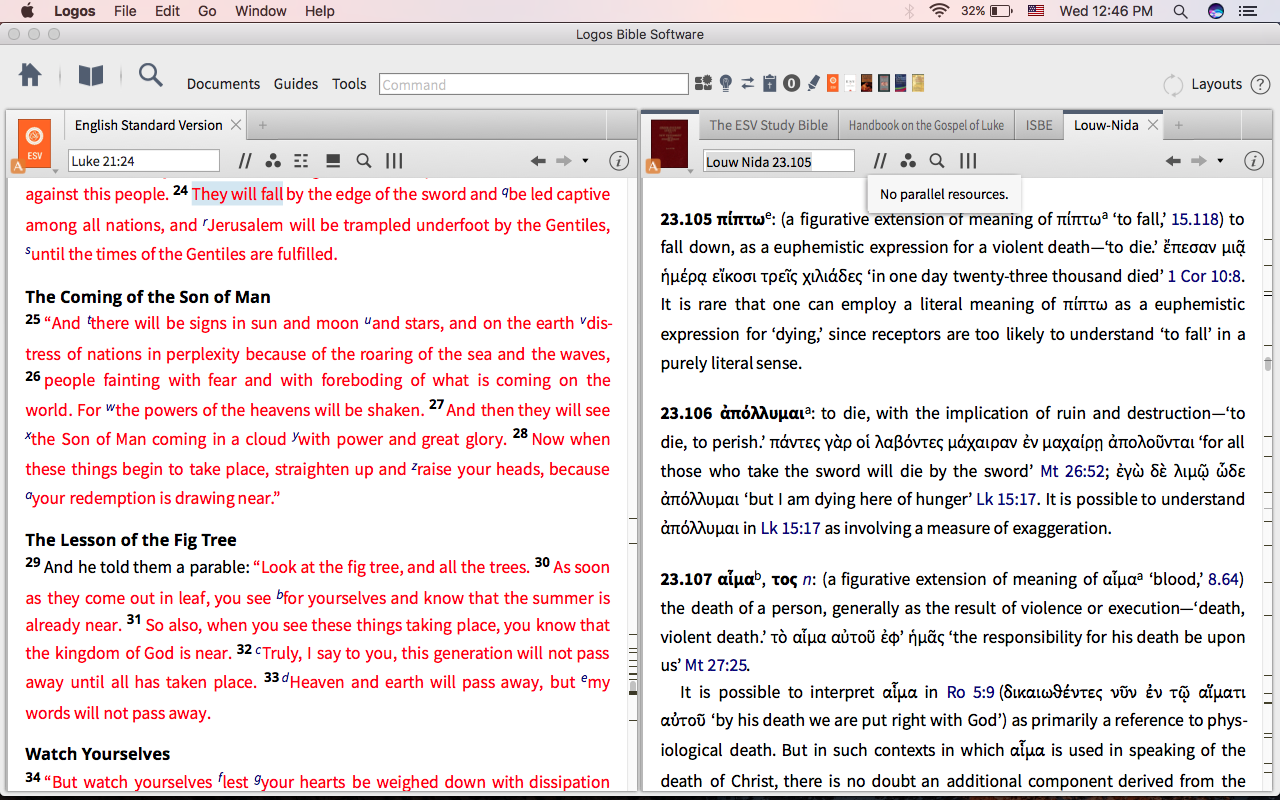
Task: Expand the ESV panel history dropdown arrow
Action: coord(585,161)
